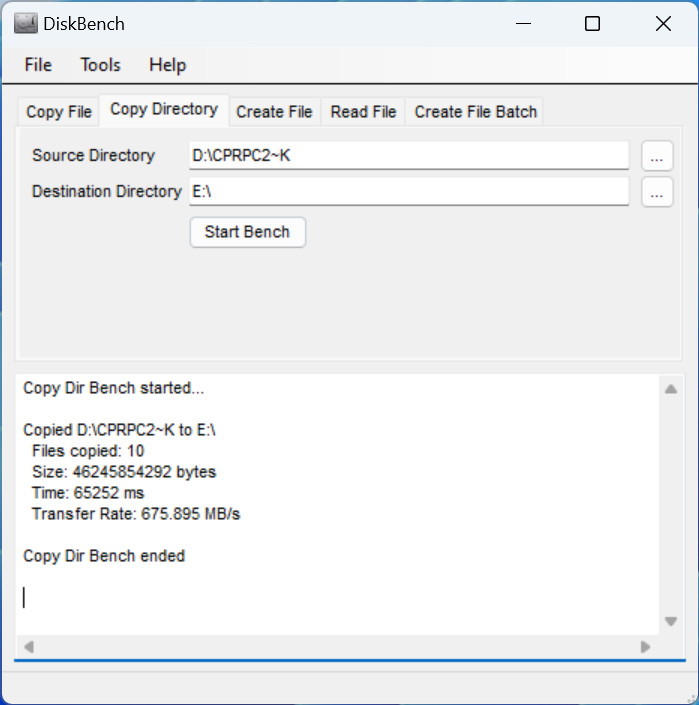Click the Source Directory label

coord(93,156)
